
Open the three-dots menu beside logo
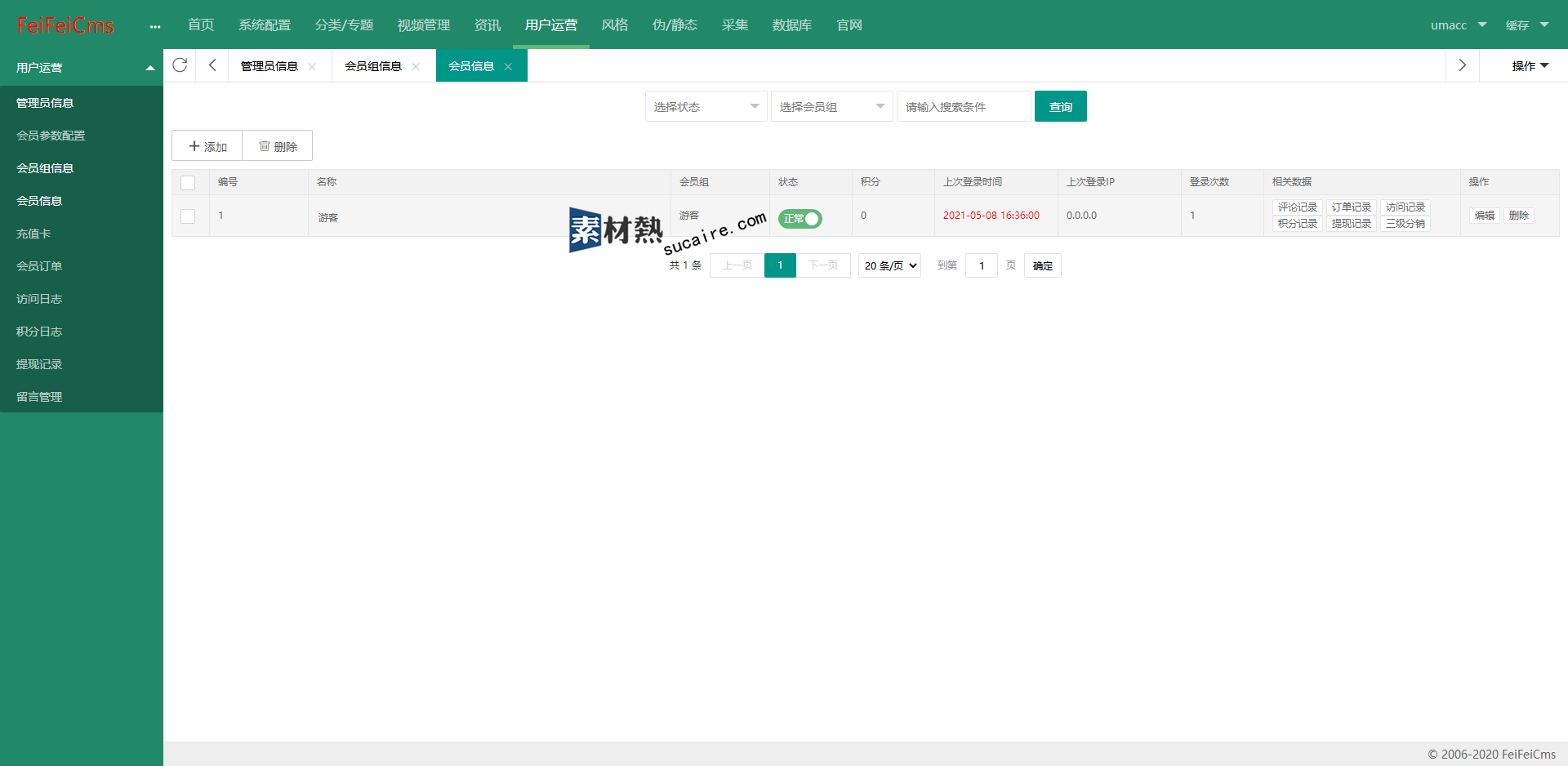[x=155, y=26]
